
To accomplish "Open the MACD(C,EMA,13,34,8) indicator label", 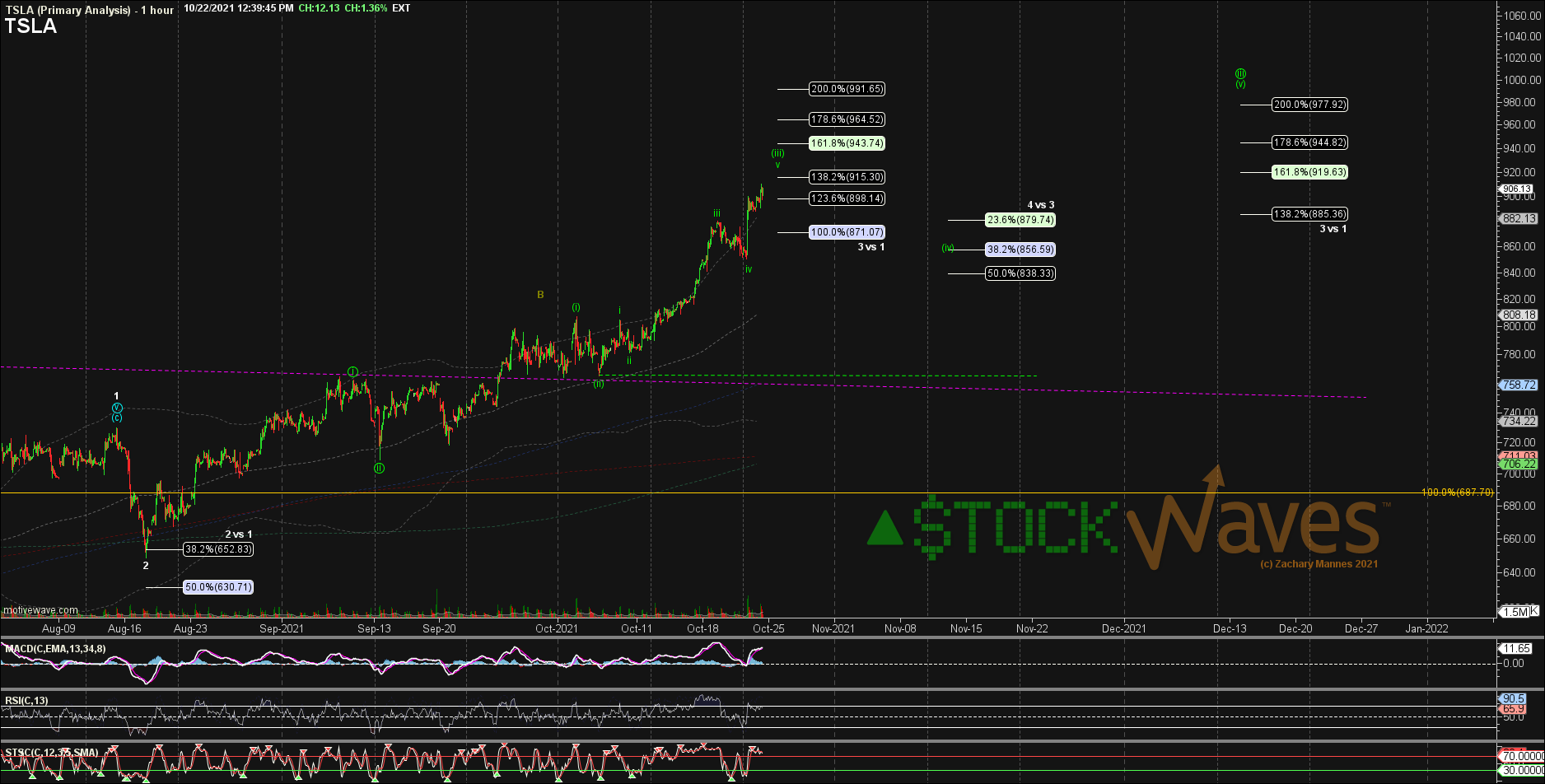I will tap(55, 649).
